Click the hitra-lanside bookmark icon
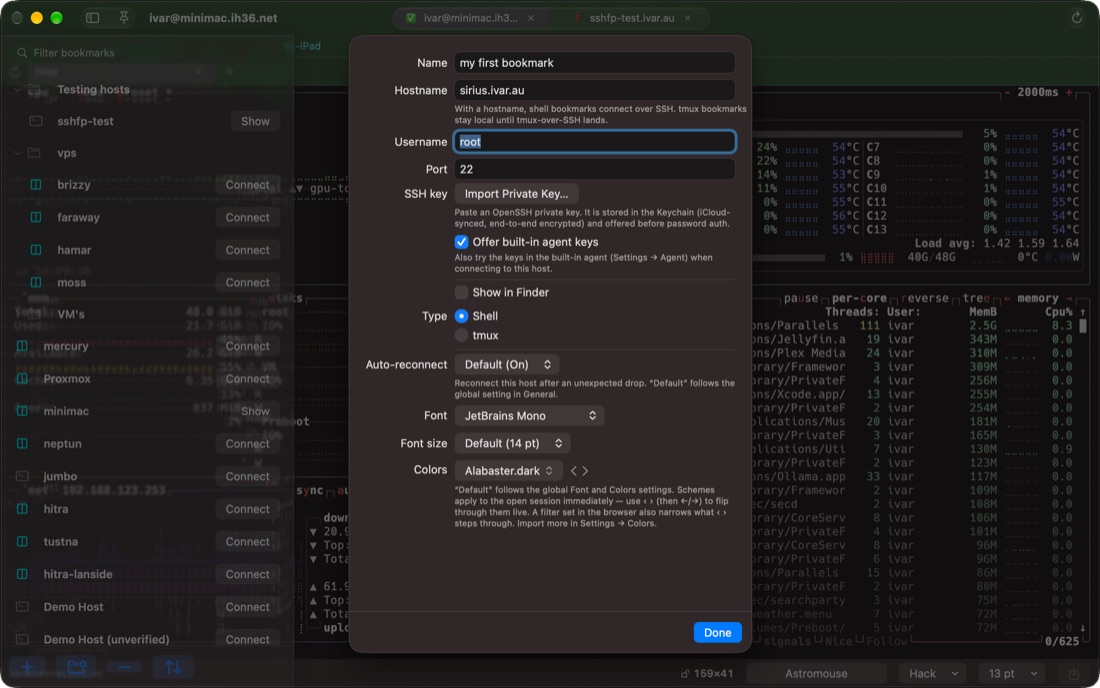The width and height of the screenshot is (1100, 688). coord(22,574)
